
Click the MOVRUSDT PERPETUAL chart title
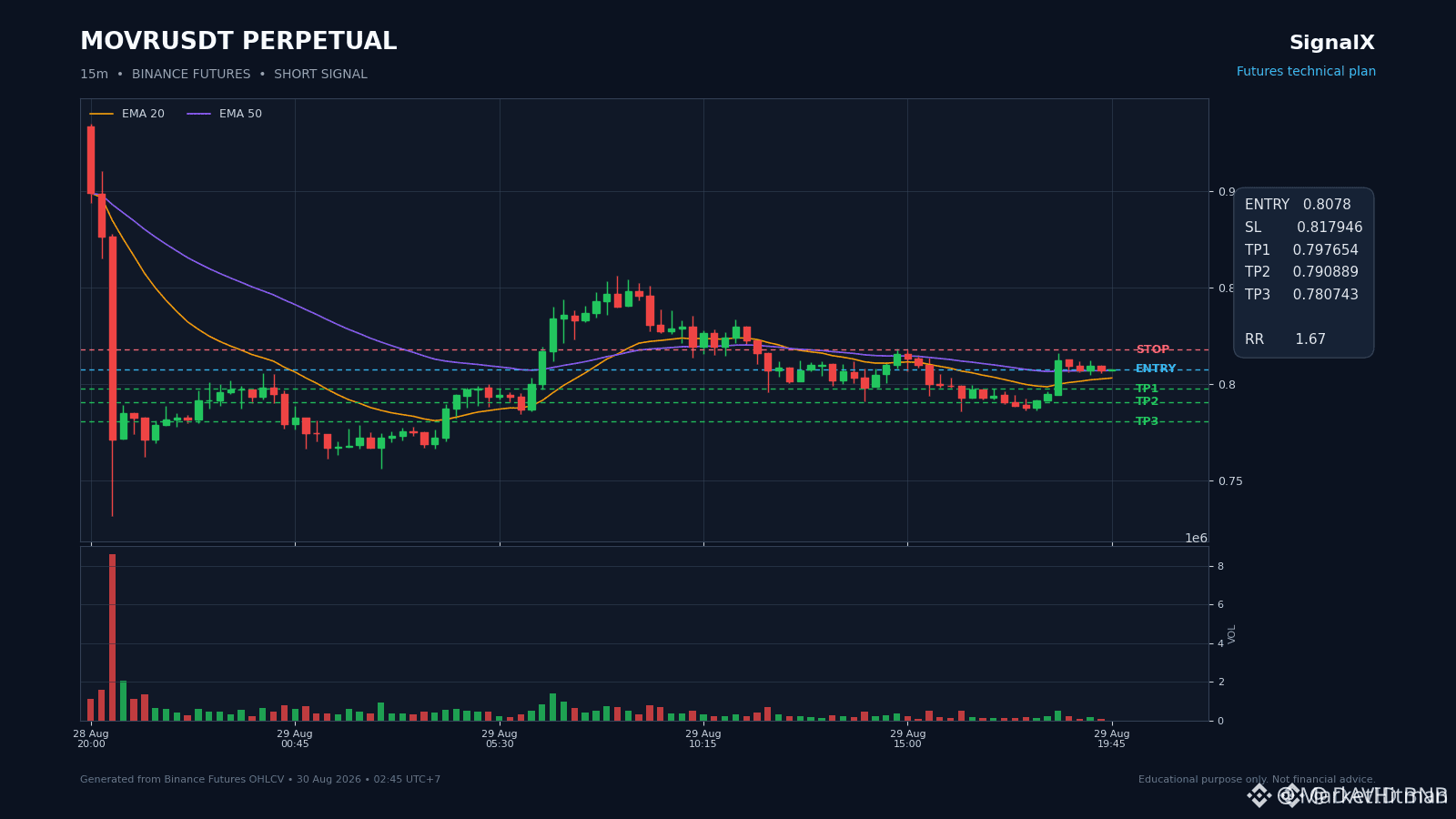click(238, 42)
